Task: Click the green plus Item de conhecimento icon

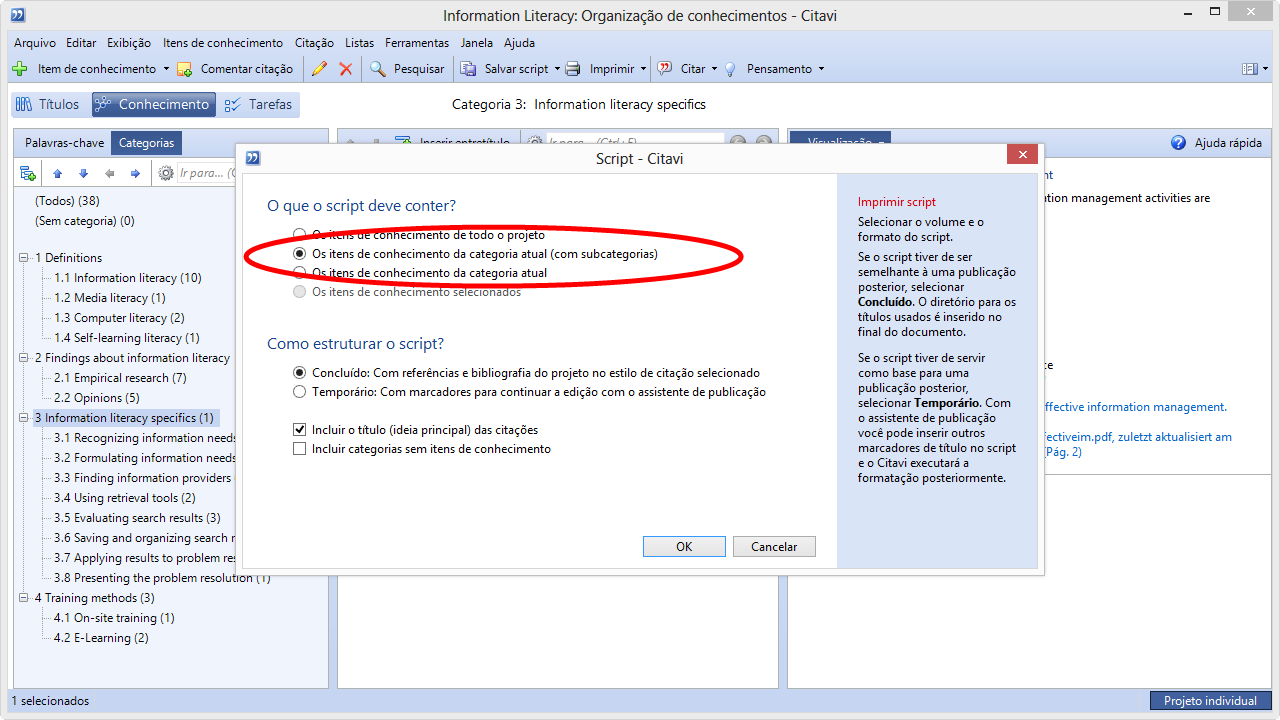Action: [19, 69]
